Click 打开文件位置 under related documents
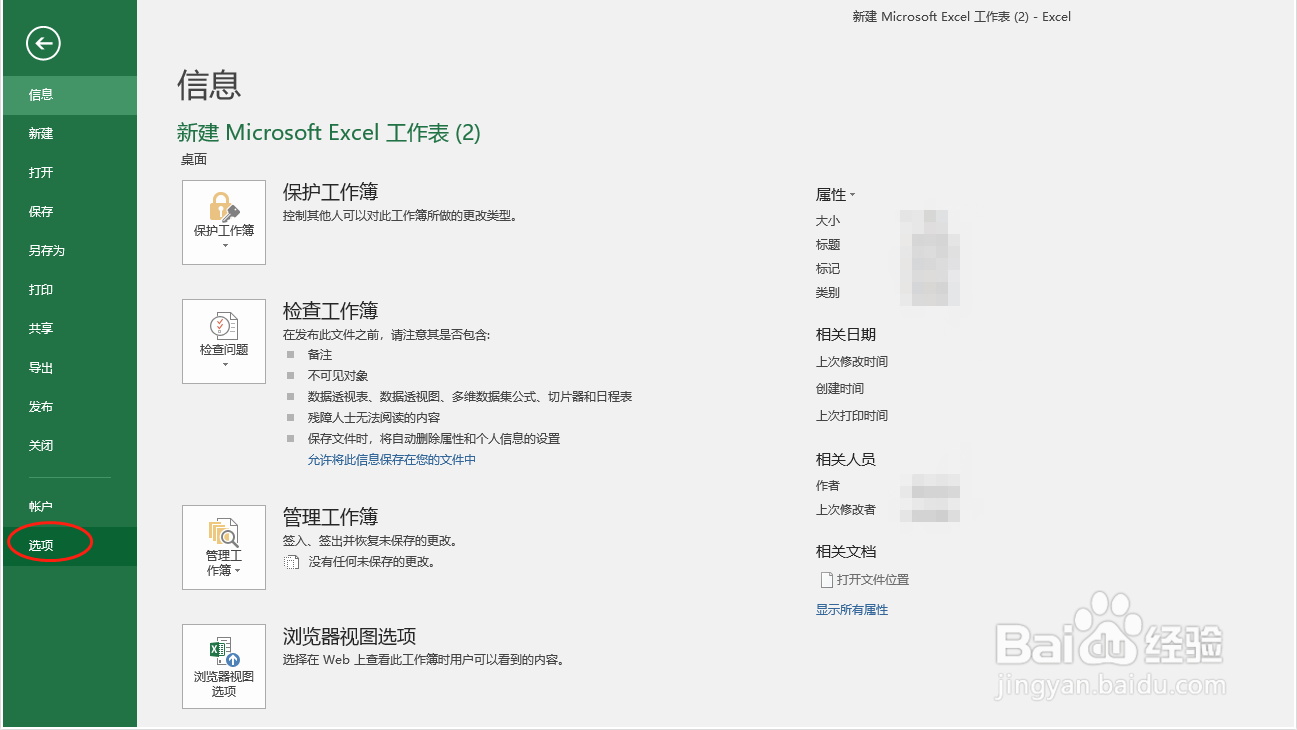 pyautogui.click(x=864, y=580)
